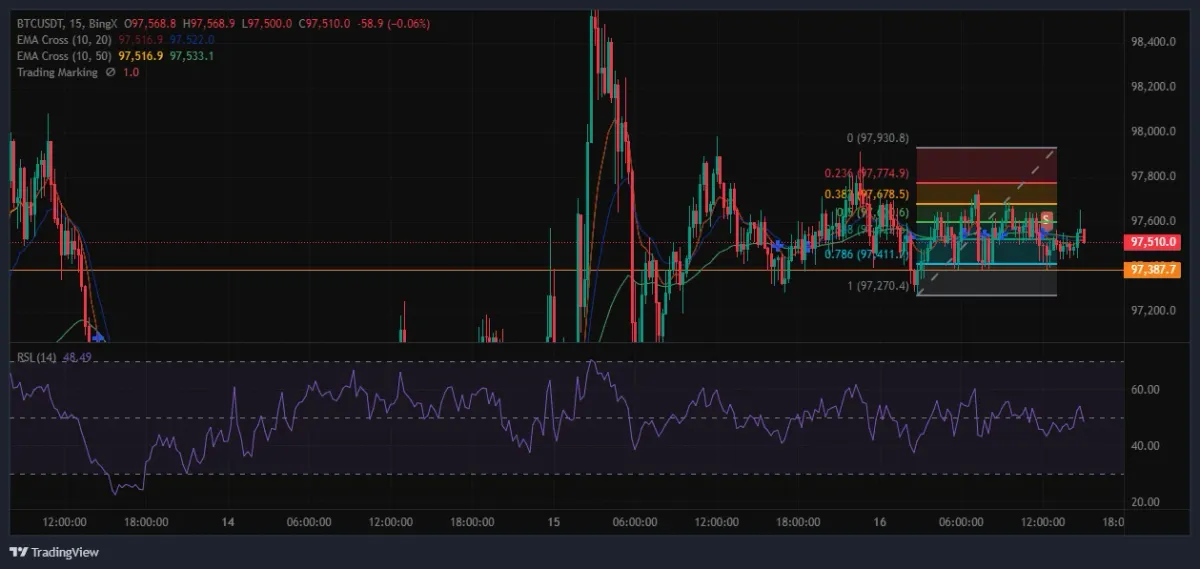Viewport: 1200px width, 569px height.
Task: Click the 98,200.0 price axis label
Action: pos(1152,87)
